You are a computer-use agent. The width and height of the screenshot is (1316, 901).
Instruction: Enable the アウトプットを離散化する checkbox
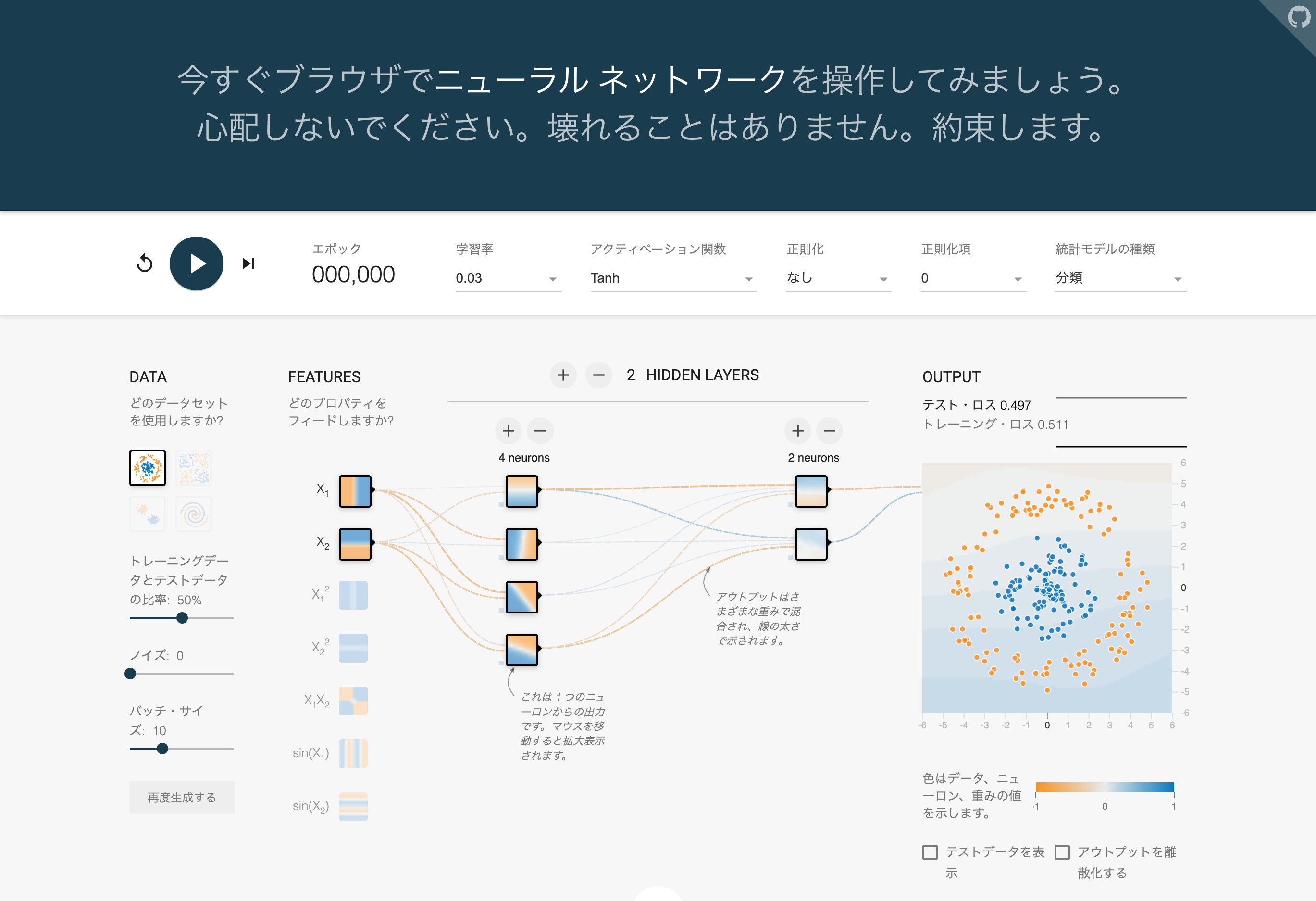1064,852
